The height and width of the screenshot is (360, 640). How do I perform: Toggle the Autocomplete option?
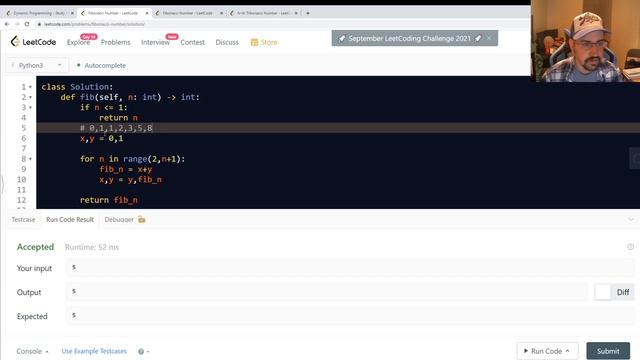click(x=101, y=65)
